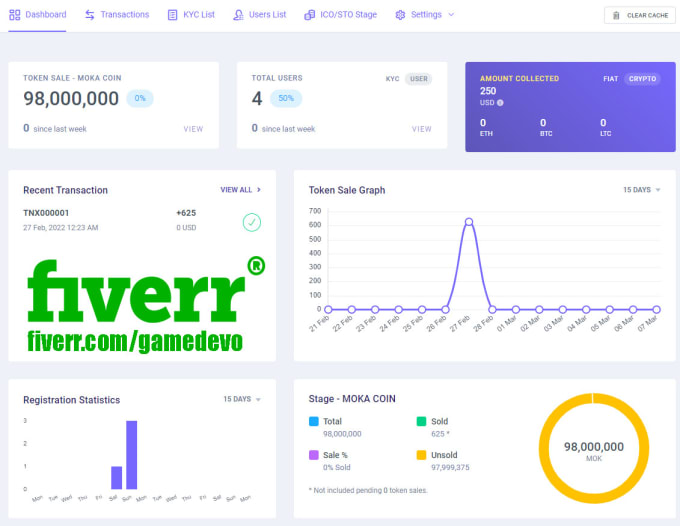Toggle Total Users to KYC

(x=392, y=79)
